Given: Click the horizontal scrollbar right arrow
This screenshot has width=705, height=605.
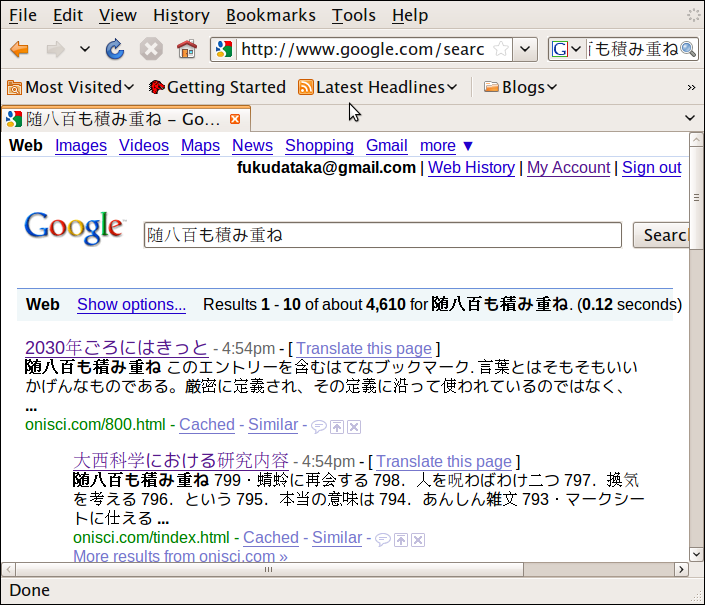Looking at the screenshot, I should click(x=681, y=569).
